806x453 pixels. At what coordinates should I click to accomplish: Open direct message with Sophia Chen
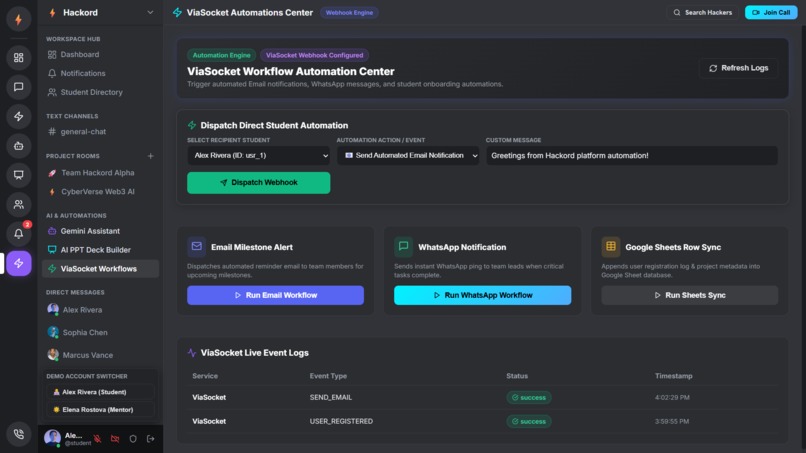[100, 333]
